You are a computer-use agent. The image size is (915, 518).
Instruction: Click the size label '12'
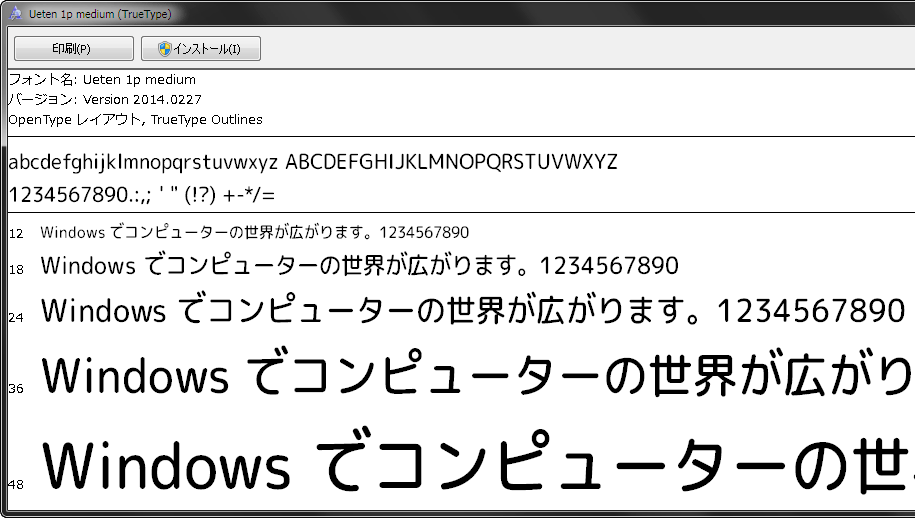(x=16, y=234)
